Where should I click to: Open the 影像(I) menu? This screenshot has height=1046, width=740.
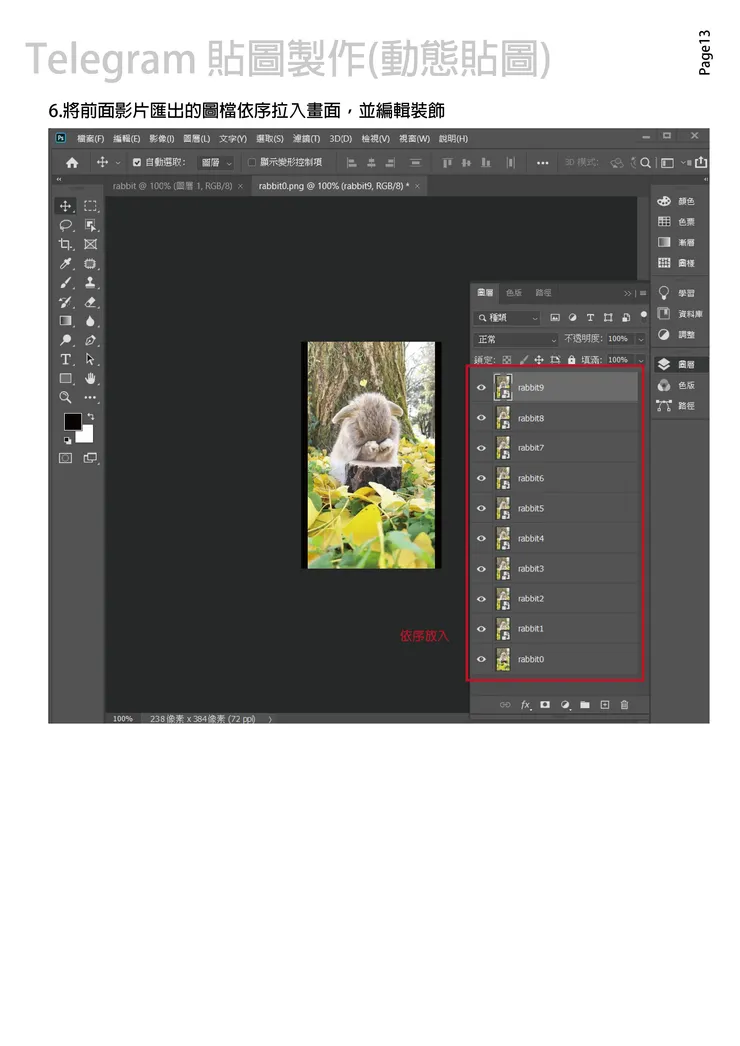[161, 139]
